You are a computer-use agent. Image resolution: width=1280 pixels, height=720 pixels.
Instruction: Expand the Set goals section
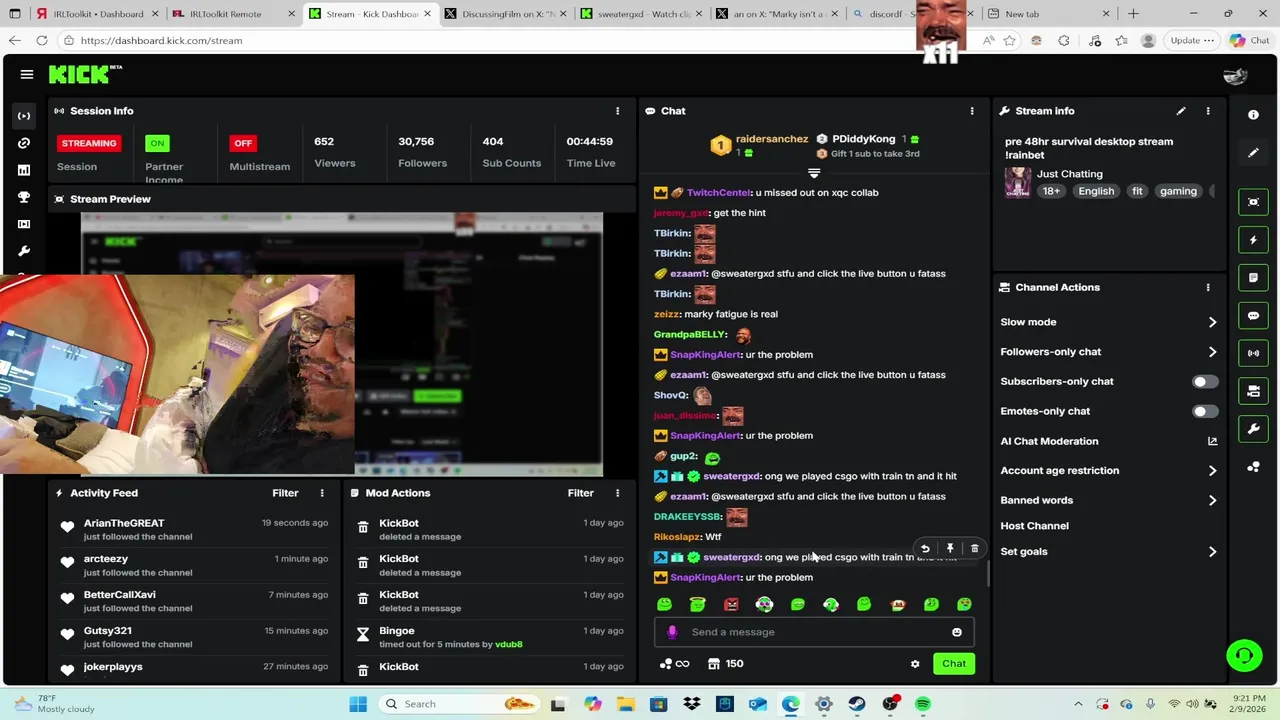point(1212,552)
